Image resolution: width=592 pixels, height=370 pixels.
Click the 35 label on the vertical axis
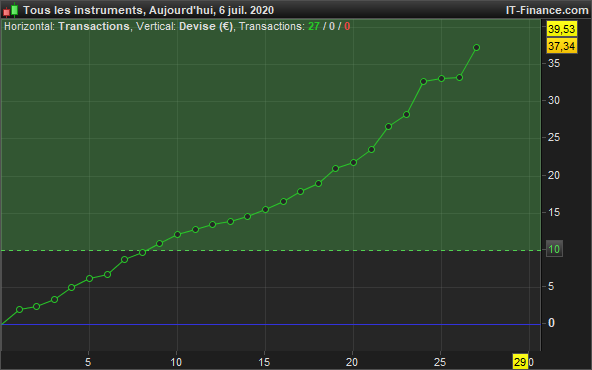click(554, 63)
